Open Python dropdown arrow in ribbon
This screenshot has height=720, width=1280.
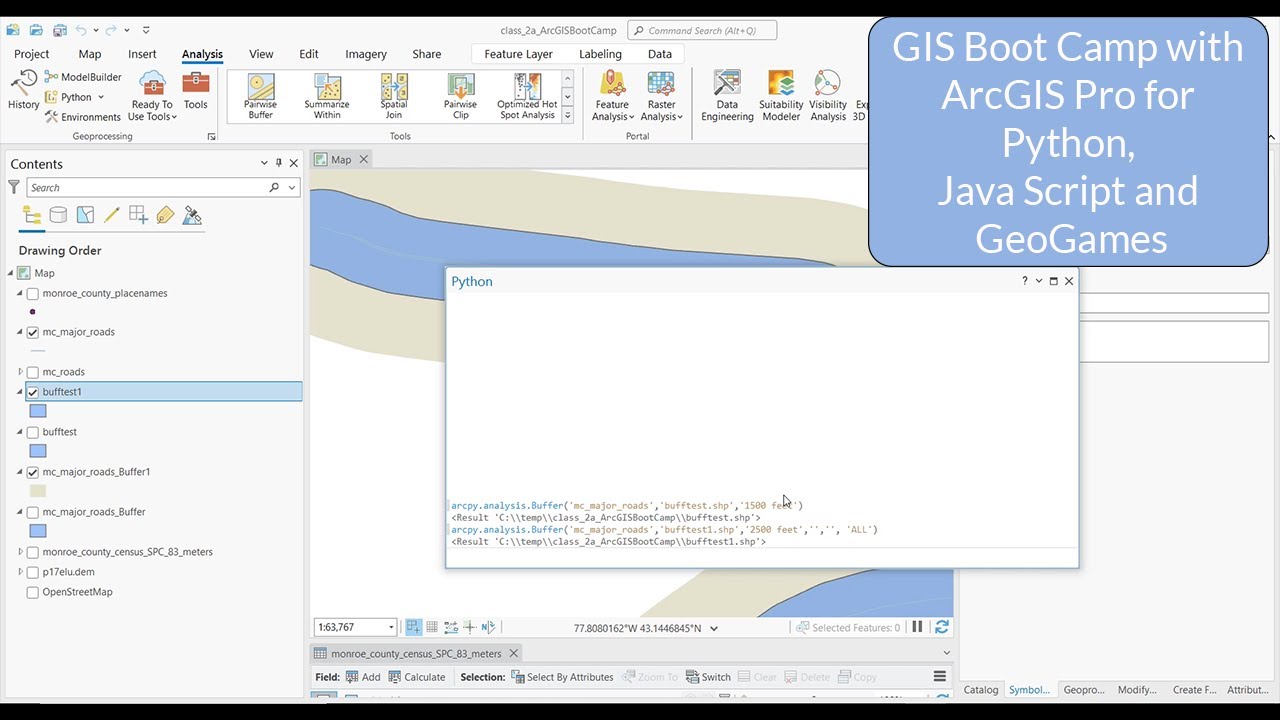point(101,97)
